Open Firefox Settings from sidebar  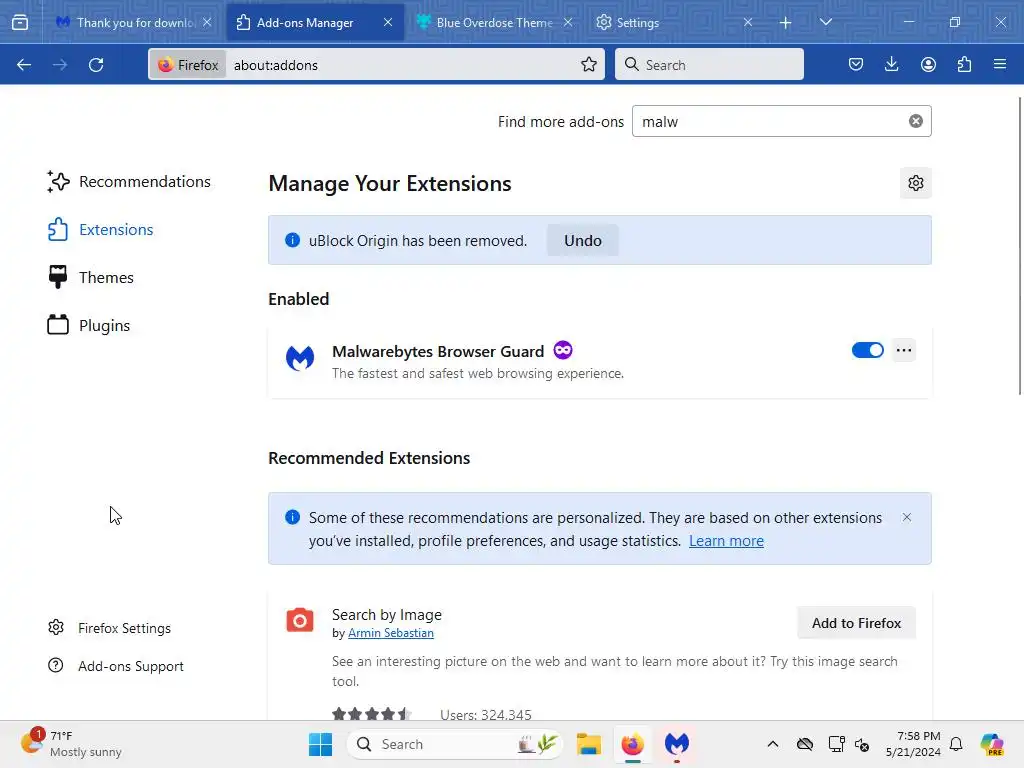click(110, 628)
